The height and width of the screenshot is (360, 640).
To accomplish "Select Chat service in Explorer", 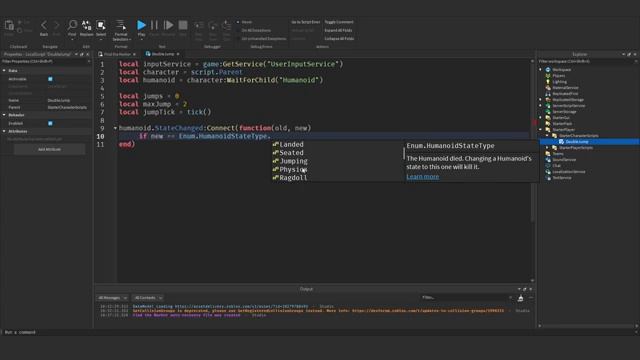I will pyautogui.click(x=557, y=166).
